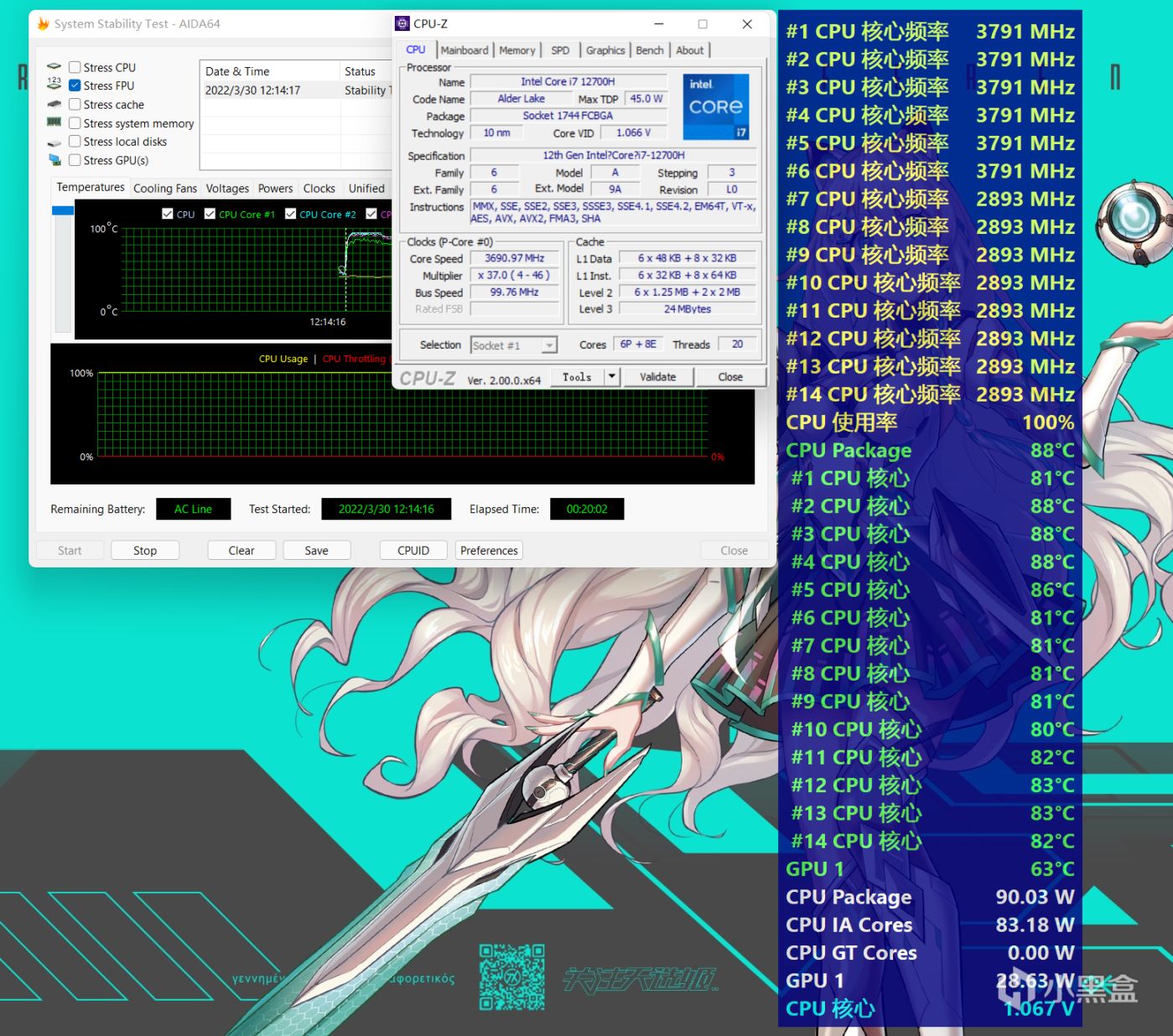Click the Tools button in CPU-Z

click(578, 377)
